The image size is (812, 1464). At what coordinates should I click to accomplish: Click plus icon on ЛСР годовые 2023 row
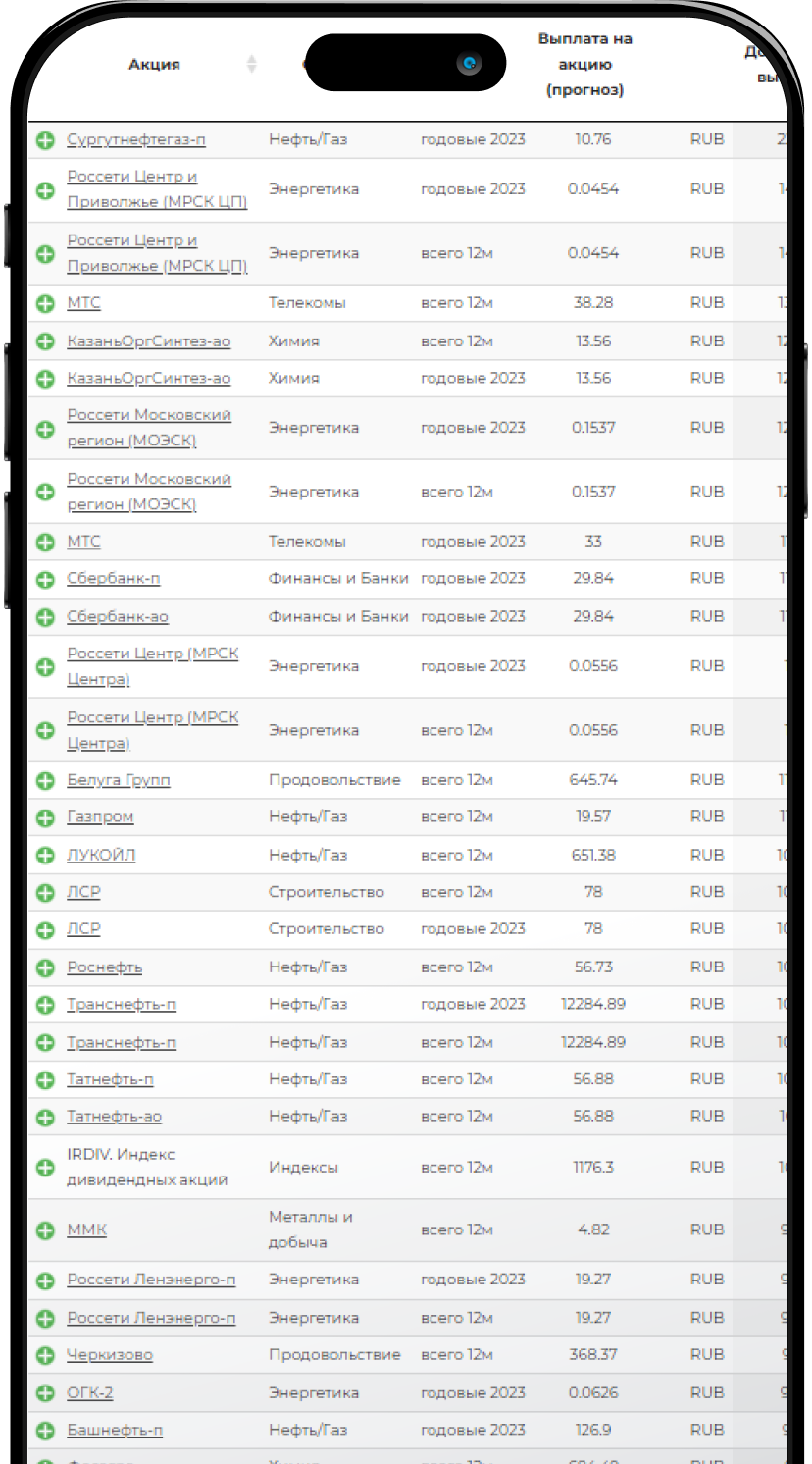(45, 930)
